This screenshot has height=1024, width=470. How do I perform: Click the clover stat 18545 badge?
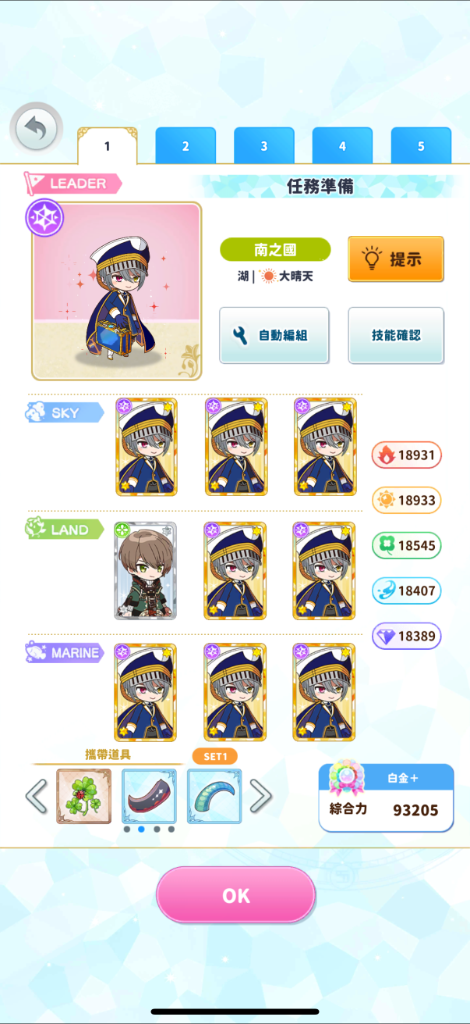click(407, 545)
